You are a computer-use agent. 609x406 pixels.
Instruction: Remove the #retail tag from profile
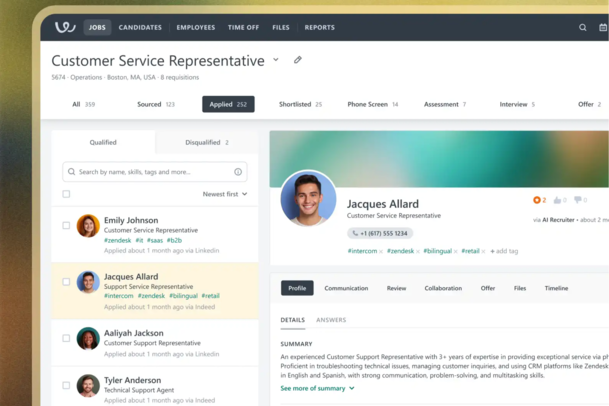pyautogui.click(x=484, y=251)
